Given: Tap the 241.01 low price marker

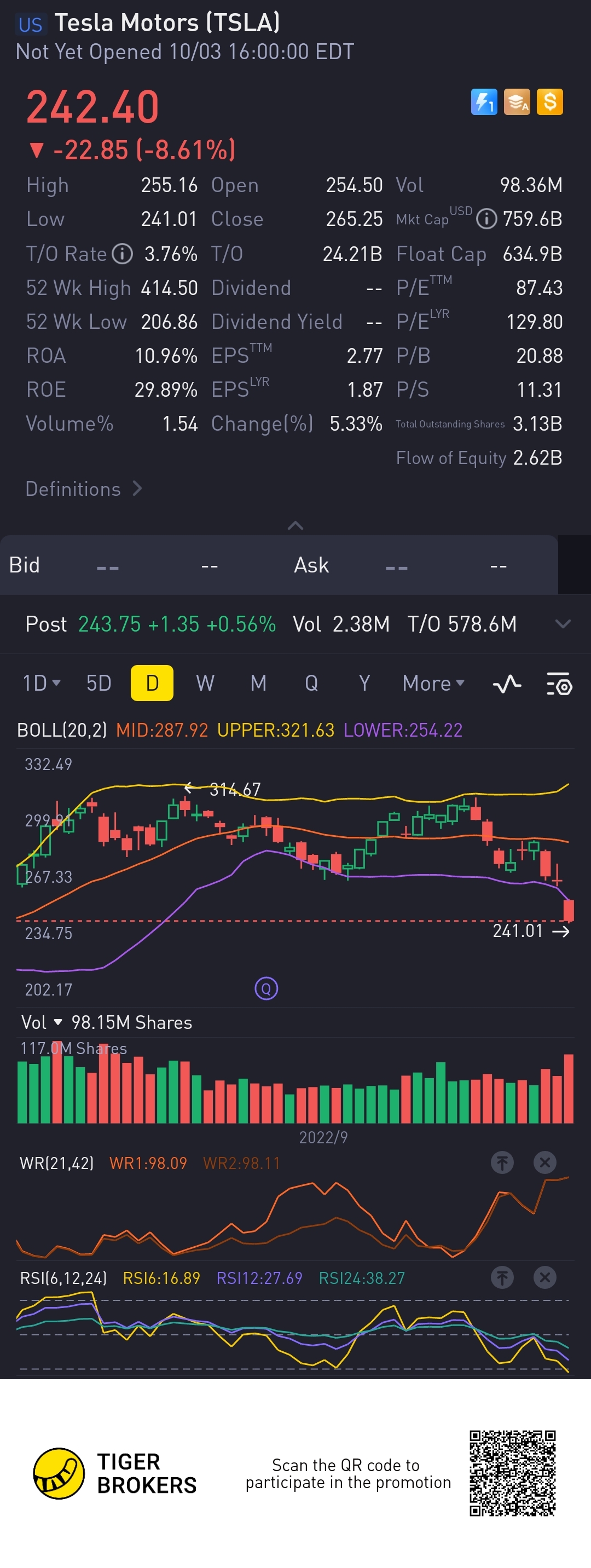Looking at the screenshot, I should click(517, 931).
